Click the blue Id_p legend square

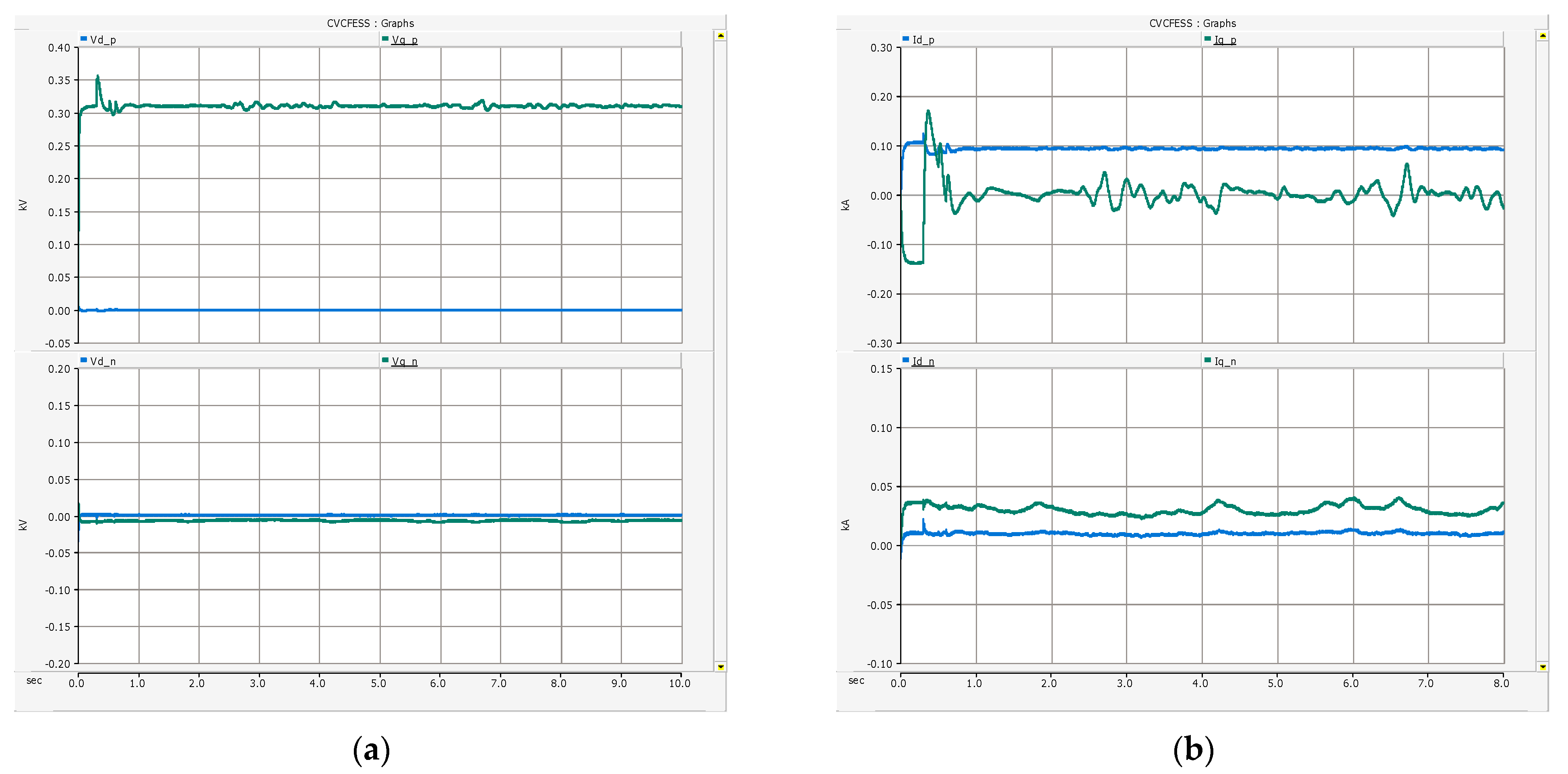(906, 39)
